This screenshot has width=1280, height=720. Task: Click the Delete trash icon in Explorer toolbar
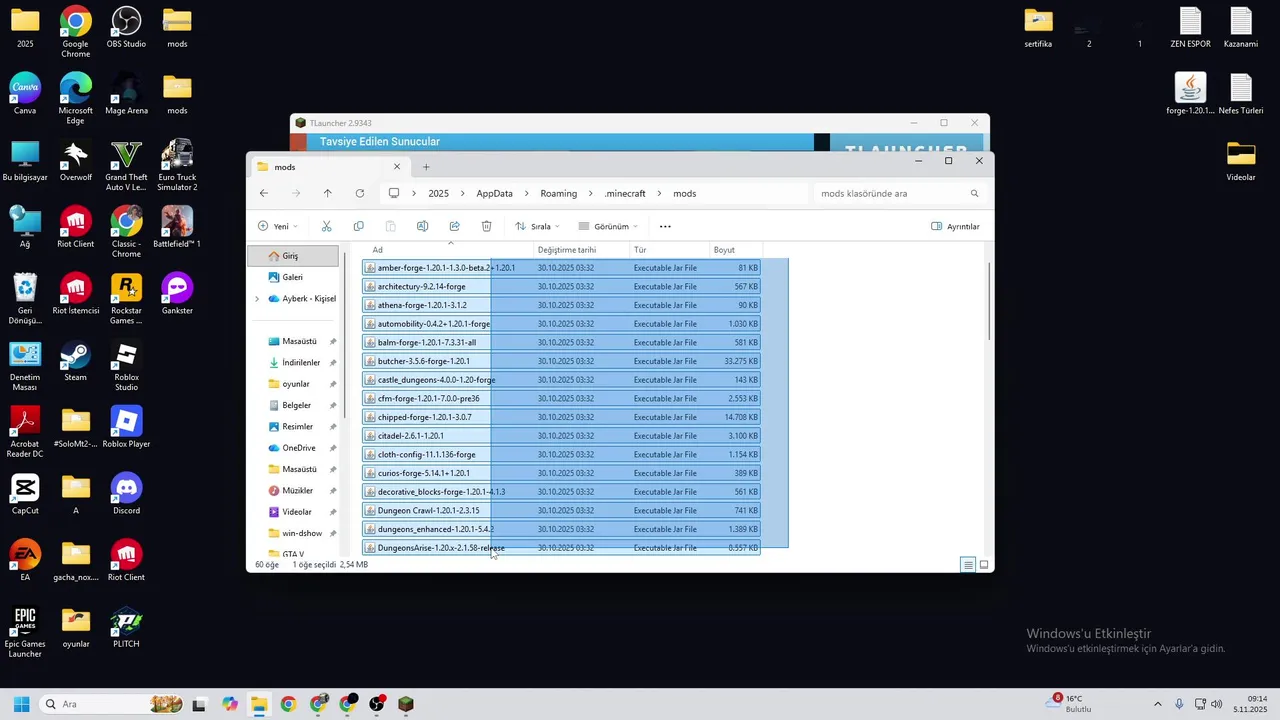(486, 226)
